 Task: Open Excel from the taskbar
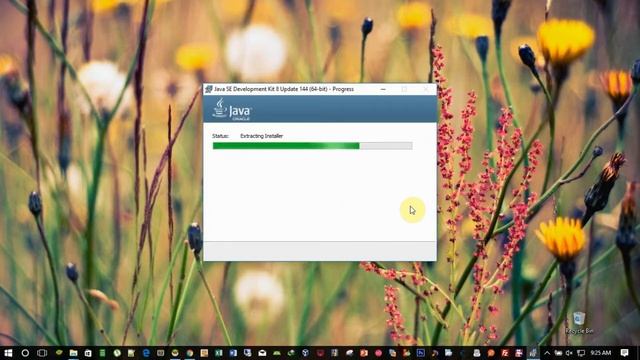point(219,353)
